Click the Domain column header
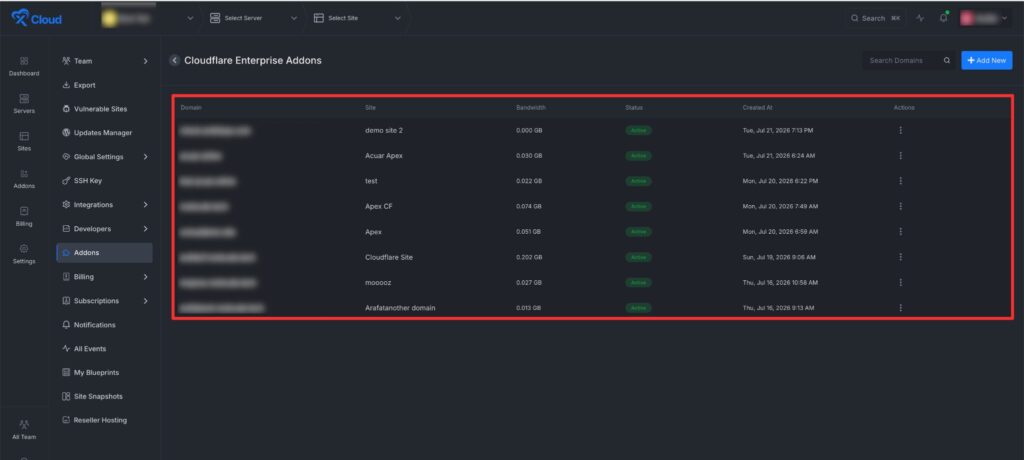Viewport: 1024px width, 460px height. click(191, 107)
